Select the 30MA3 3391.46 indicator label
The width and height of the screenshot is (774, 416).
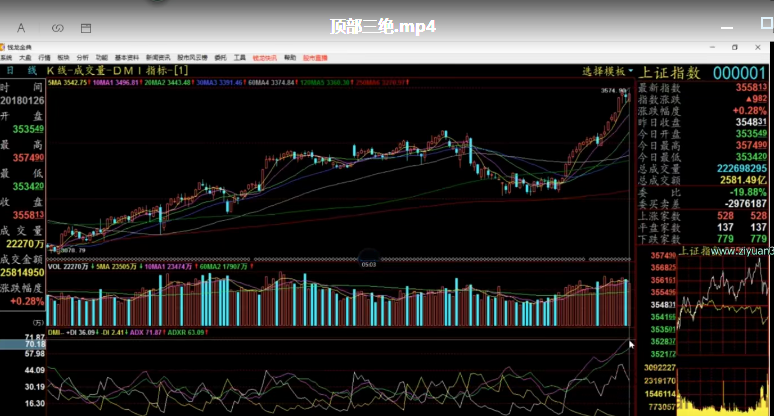(x=220, y=82)
